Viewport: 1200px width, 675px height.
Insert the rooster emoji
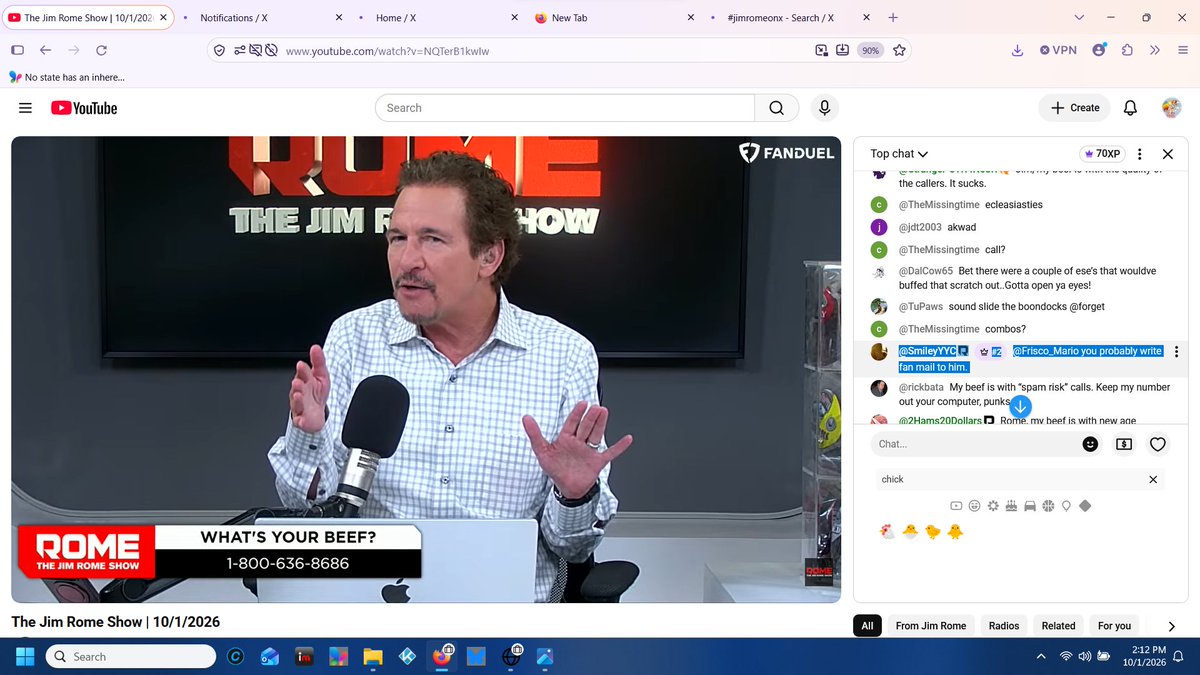click(x=887, y=532)
